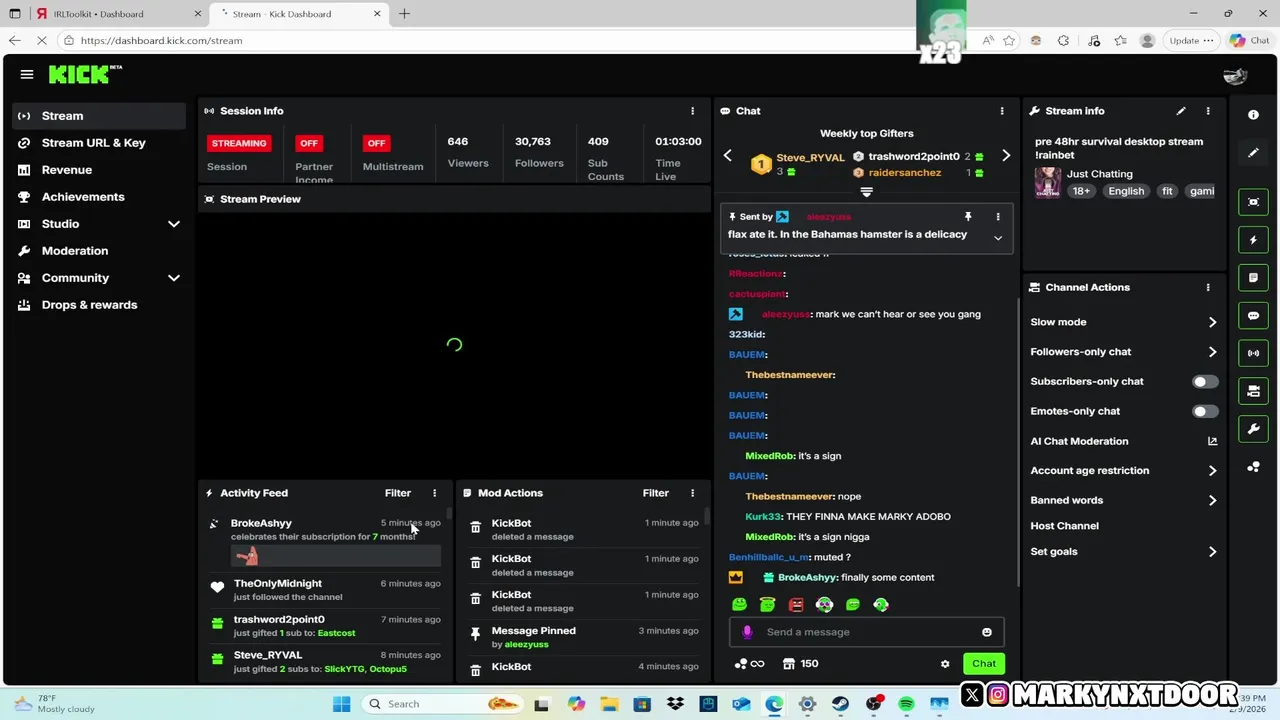Open Session Info panel options menu
This screenshot has width=1280, height=720.
tap(692, 111)
